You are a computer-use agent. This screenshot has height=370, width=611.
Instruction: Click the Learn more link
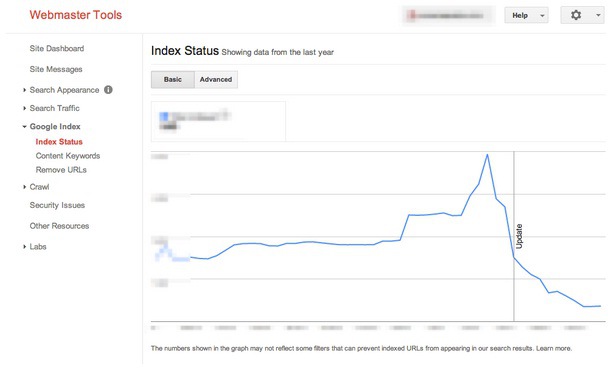(x=554, y=348)
